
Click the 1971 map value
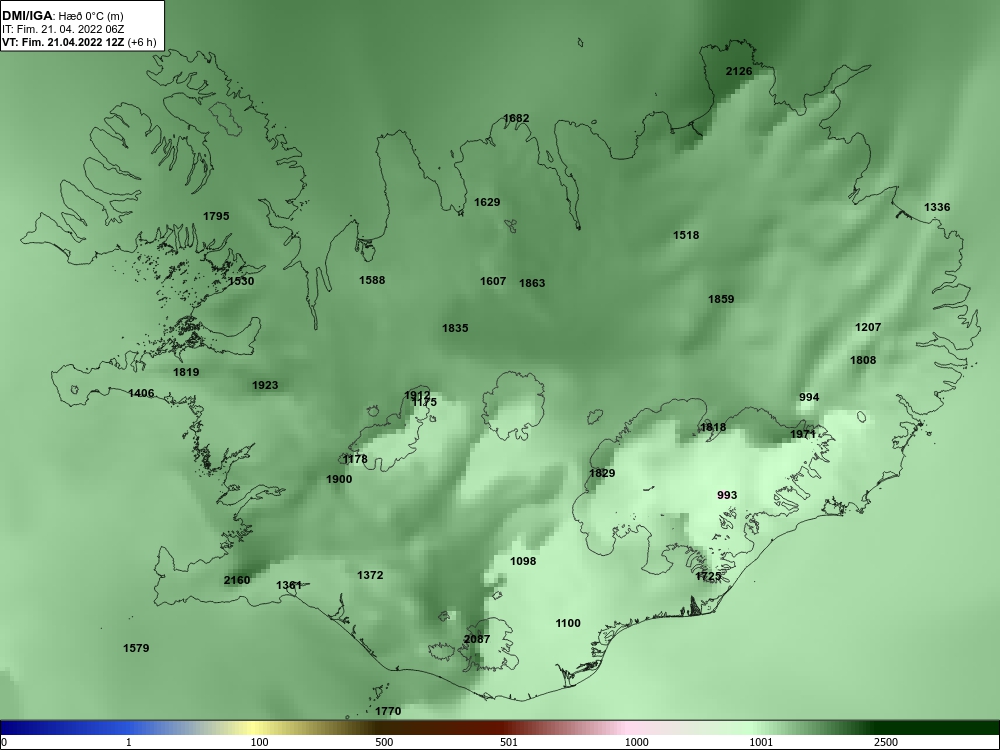pyautogui.click(x=803, y=434)
